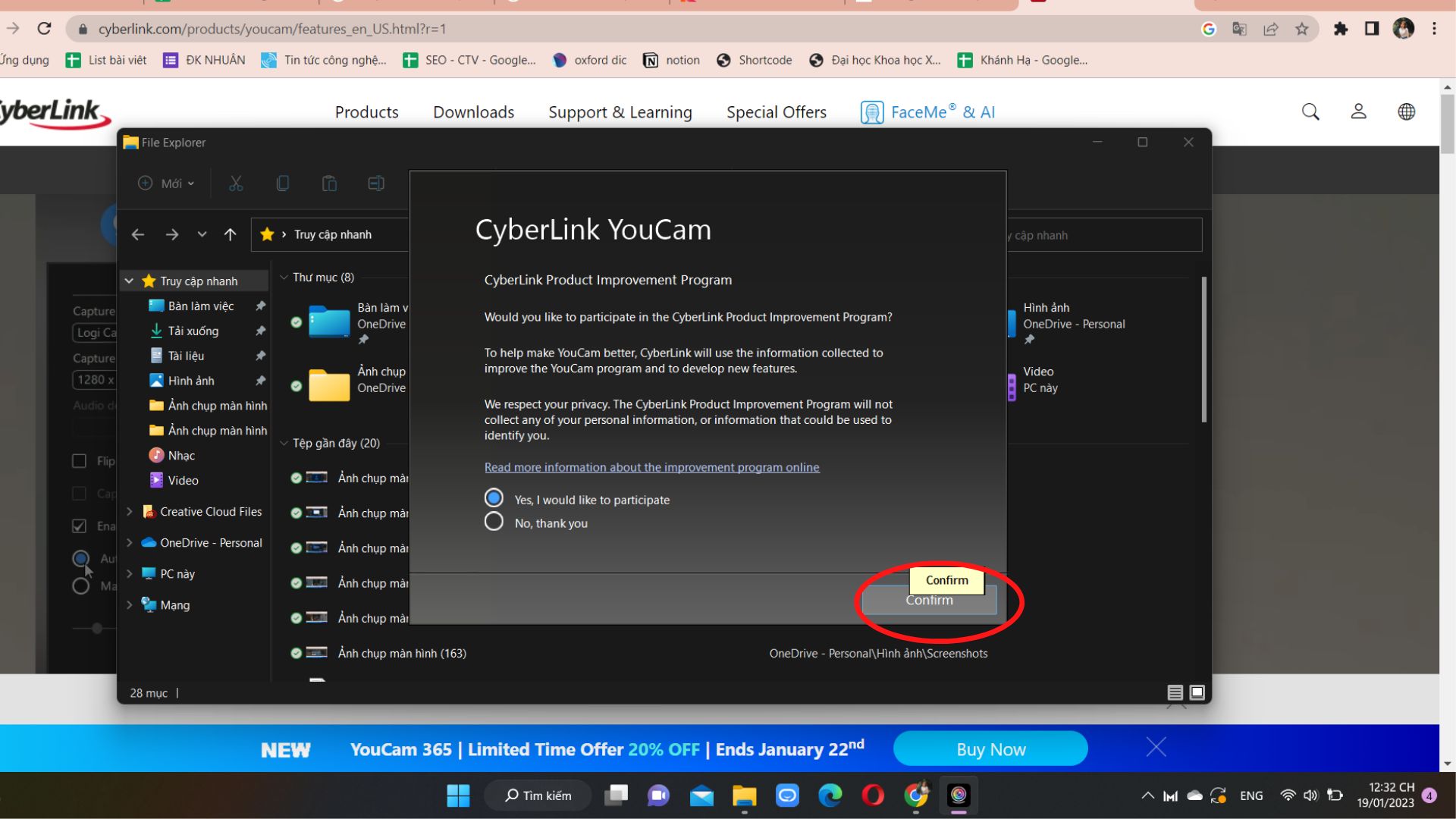This screenshot has width=1456, height=819.
Task: Open Opera browser from the taskbar
Action: pyautogui.click(x=873, y=795)
